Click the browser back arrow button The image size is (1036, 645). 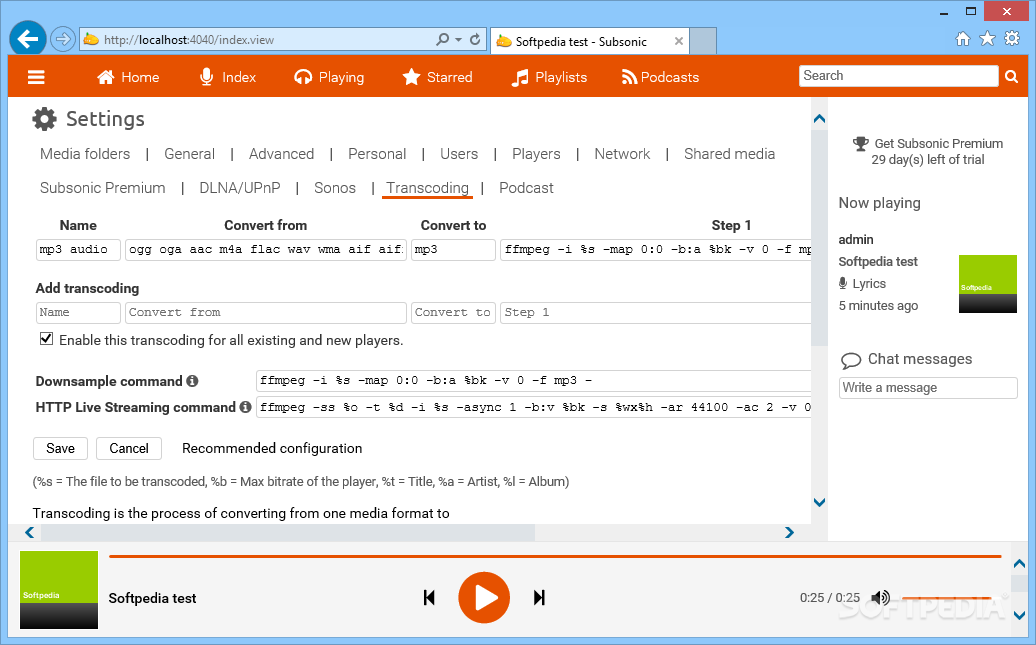[28, 40]
